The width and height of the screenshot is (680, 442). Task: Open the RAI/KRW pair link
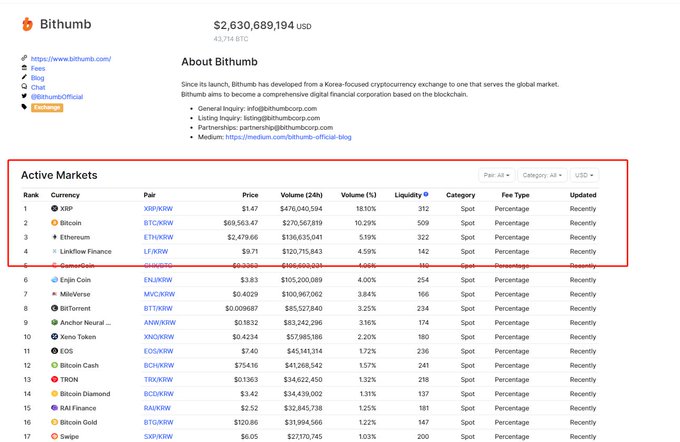[157, 408]
